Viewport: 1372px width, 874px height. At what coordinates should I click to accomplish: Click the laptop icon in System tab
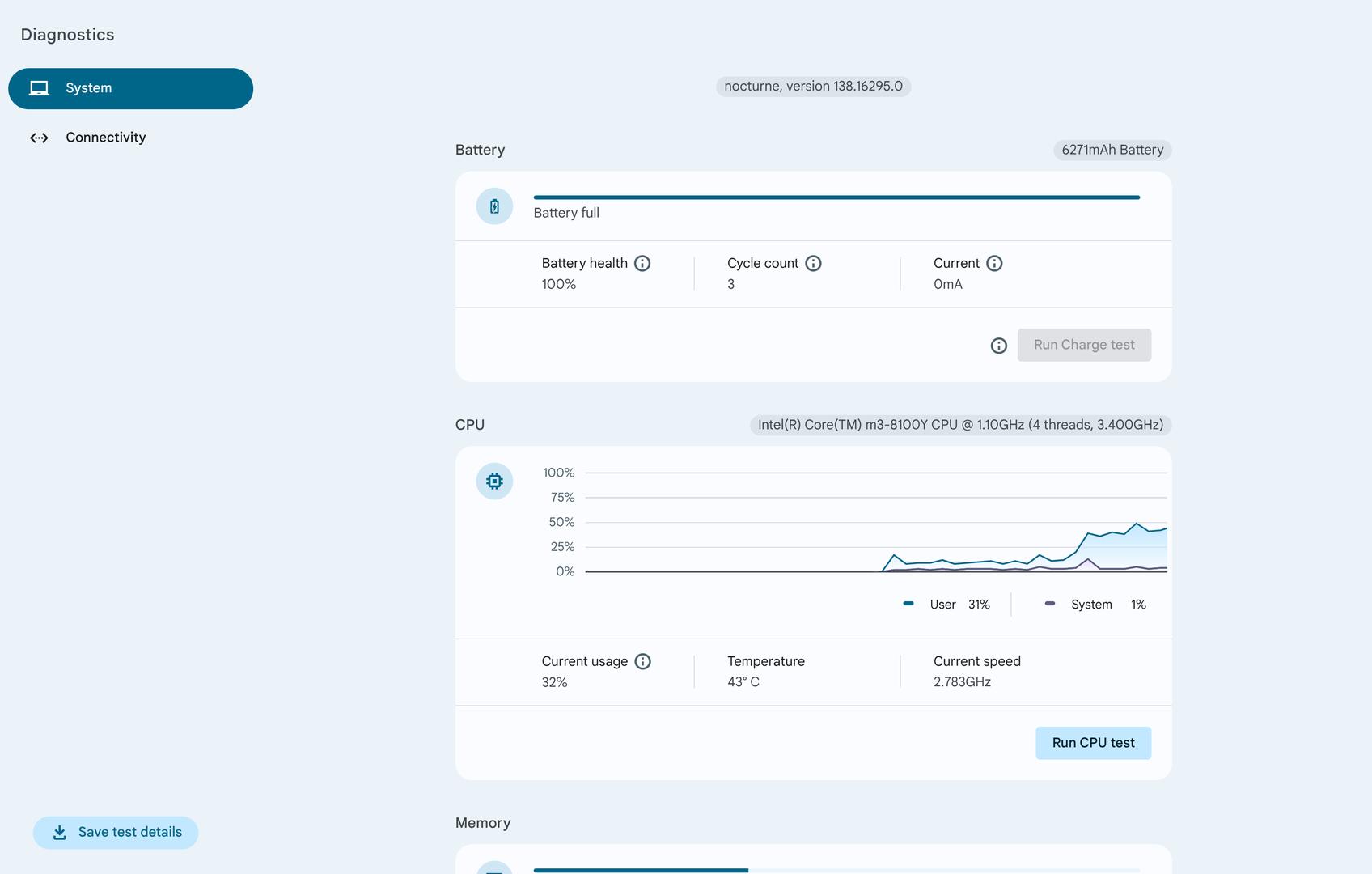click(x=39, y=88)
